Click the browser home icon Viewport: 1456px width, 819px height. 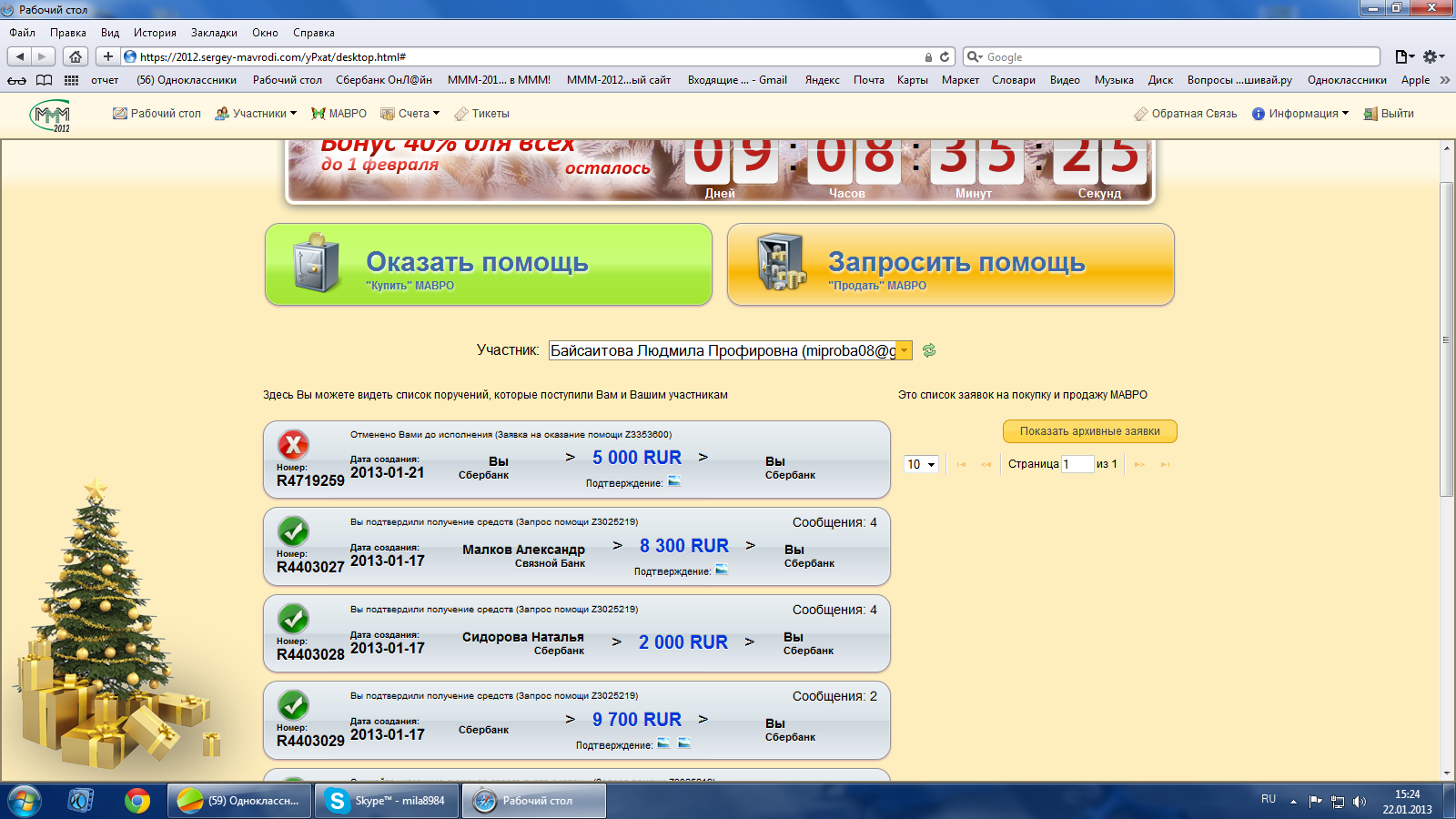(x=76, y=56)
